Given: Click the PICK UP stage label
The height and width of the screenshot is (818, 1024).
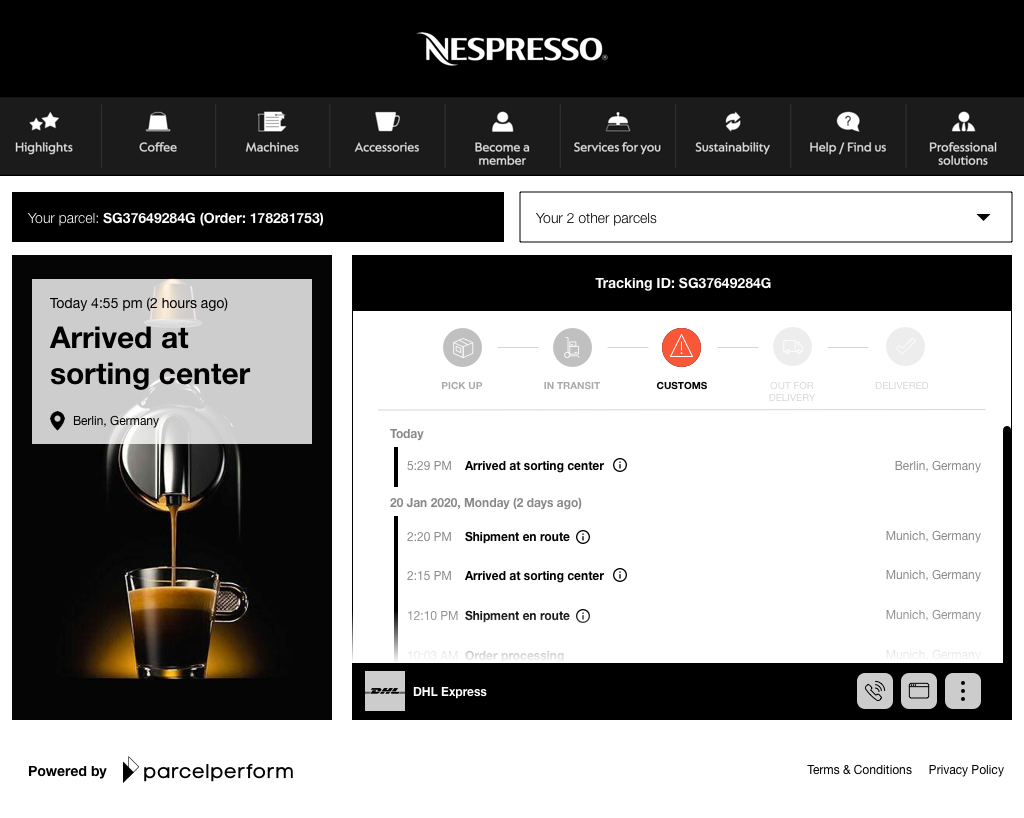Looking at the screenshot, I should point(462,386).
